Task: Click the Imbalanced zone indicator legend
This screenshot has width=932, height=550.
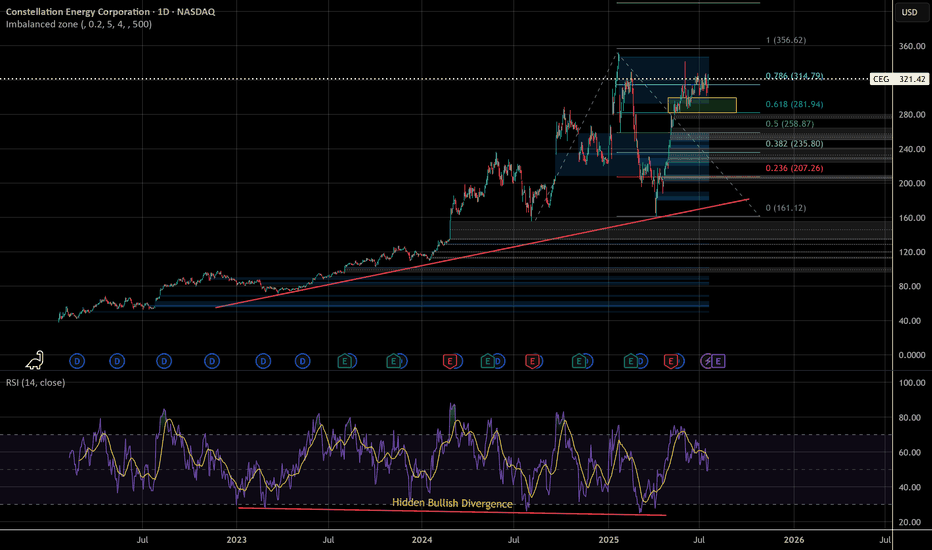Action: click(x=78, y=24)
